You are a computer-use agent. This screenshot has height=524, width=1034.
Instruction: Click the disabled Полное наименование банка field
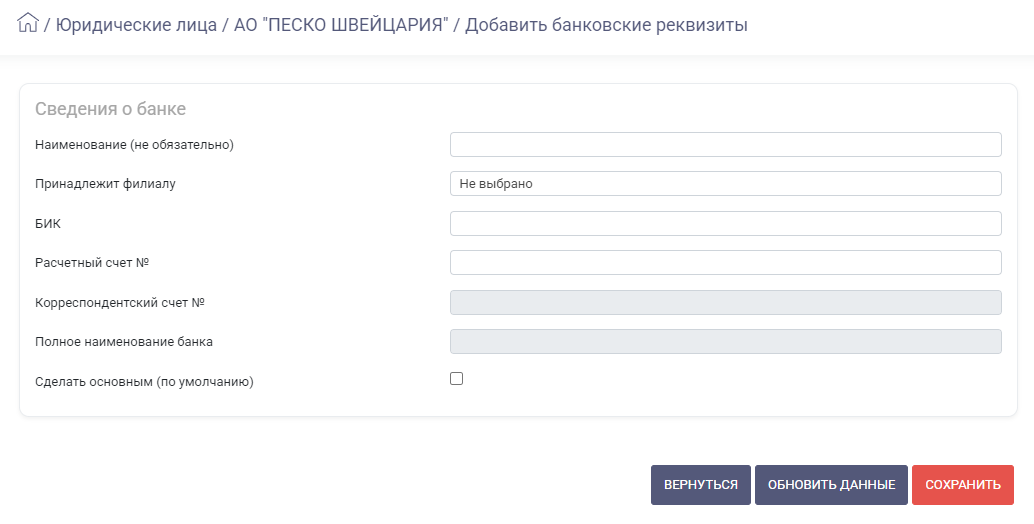pyautogui.click(x=725, y=341)
